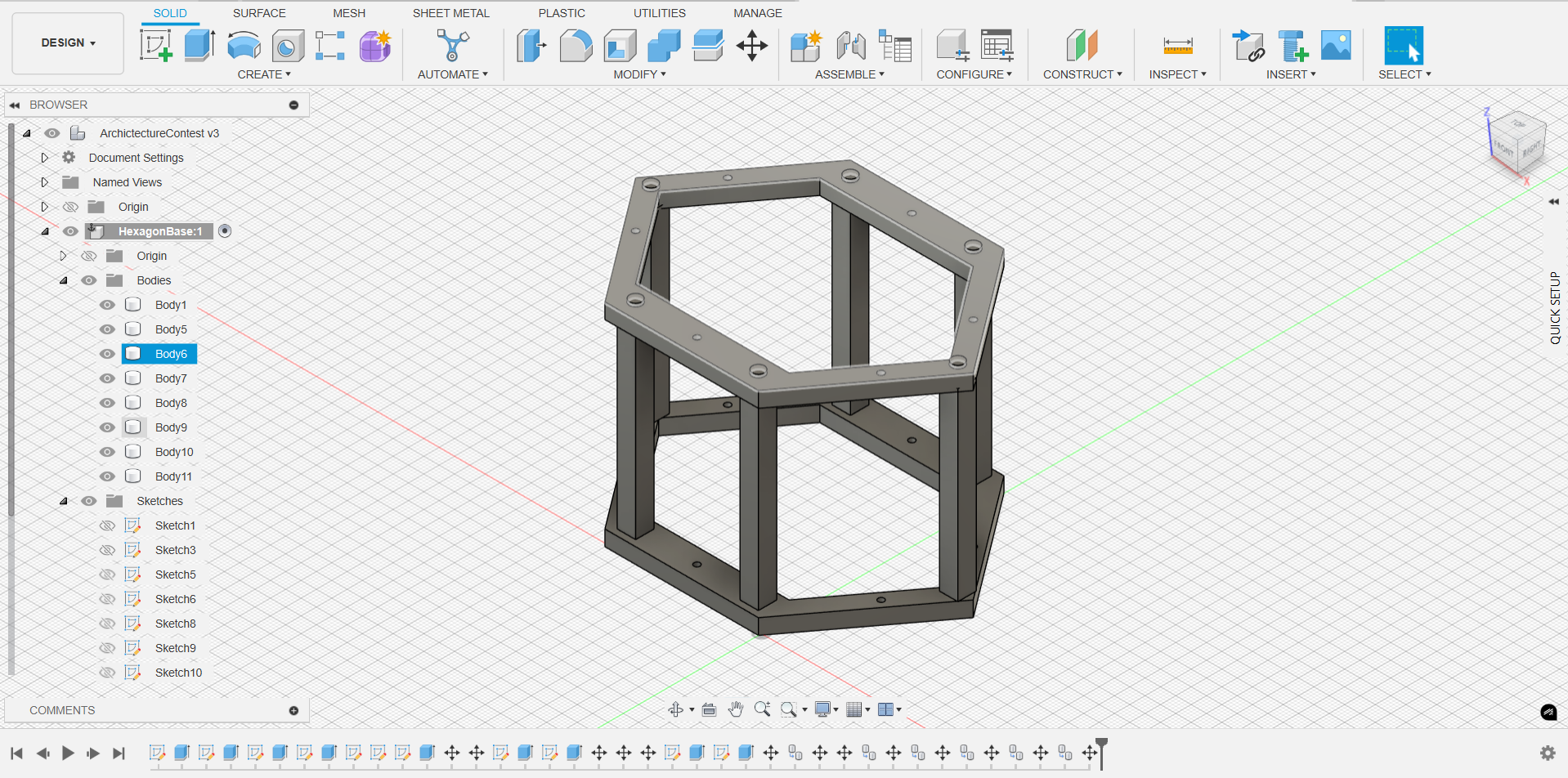
Task: Expand Named Views node
Action: [45, 182]
